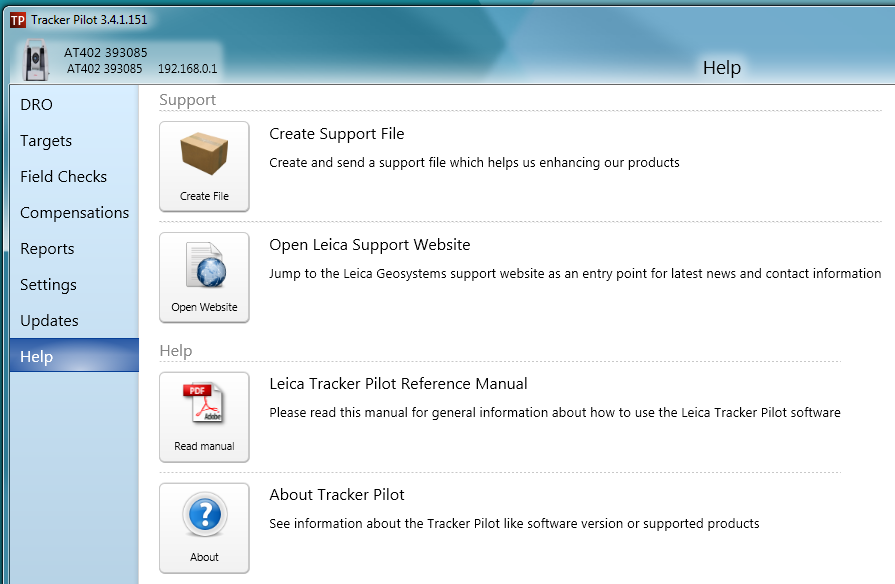Screen dimensions: 895x584
Task: Go to Settings in the sidebar
Action: (x=48, y=284)
